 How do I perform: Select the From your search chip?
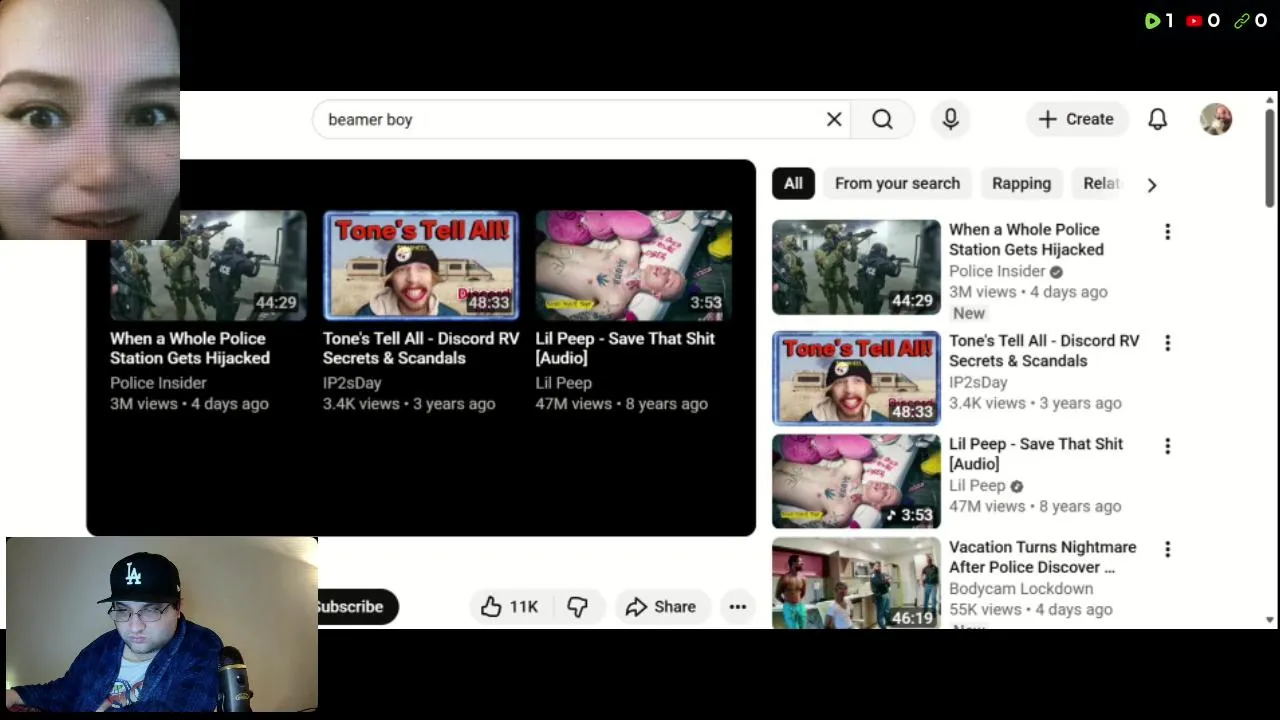(x=897, y=183)
